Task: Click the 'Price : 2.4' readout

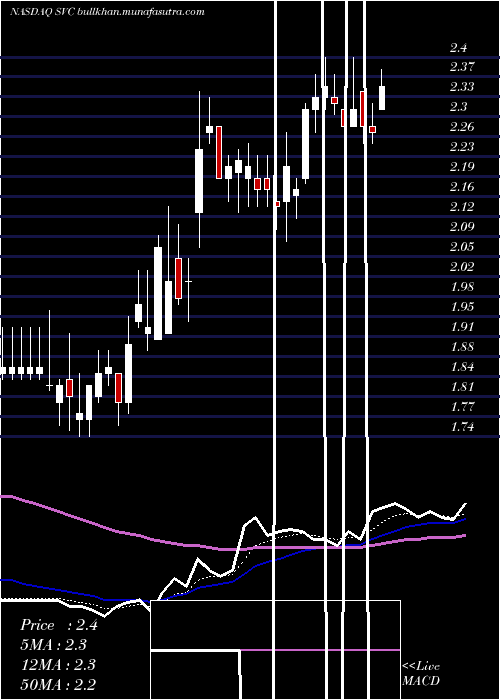Action: pyautogui.click(x=59, y=625)
